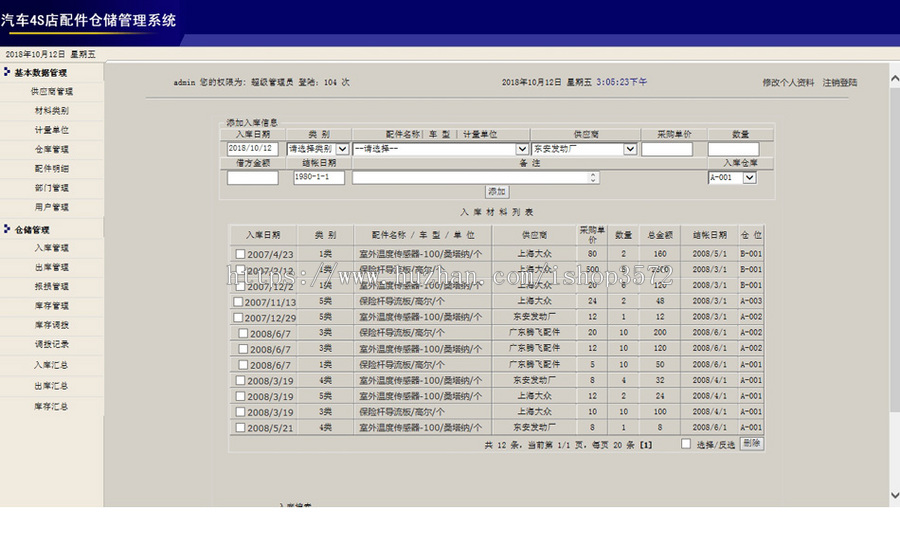This screenshot has height=547, width=900.
Task: Click the 结帐日期 table column header
Action: pos(709,235)
